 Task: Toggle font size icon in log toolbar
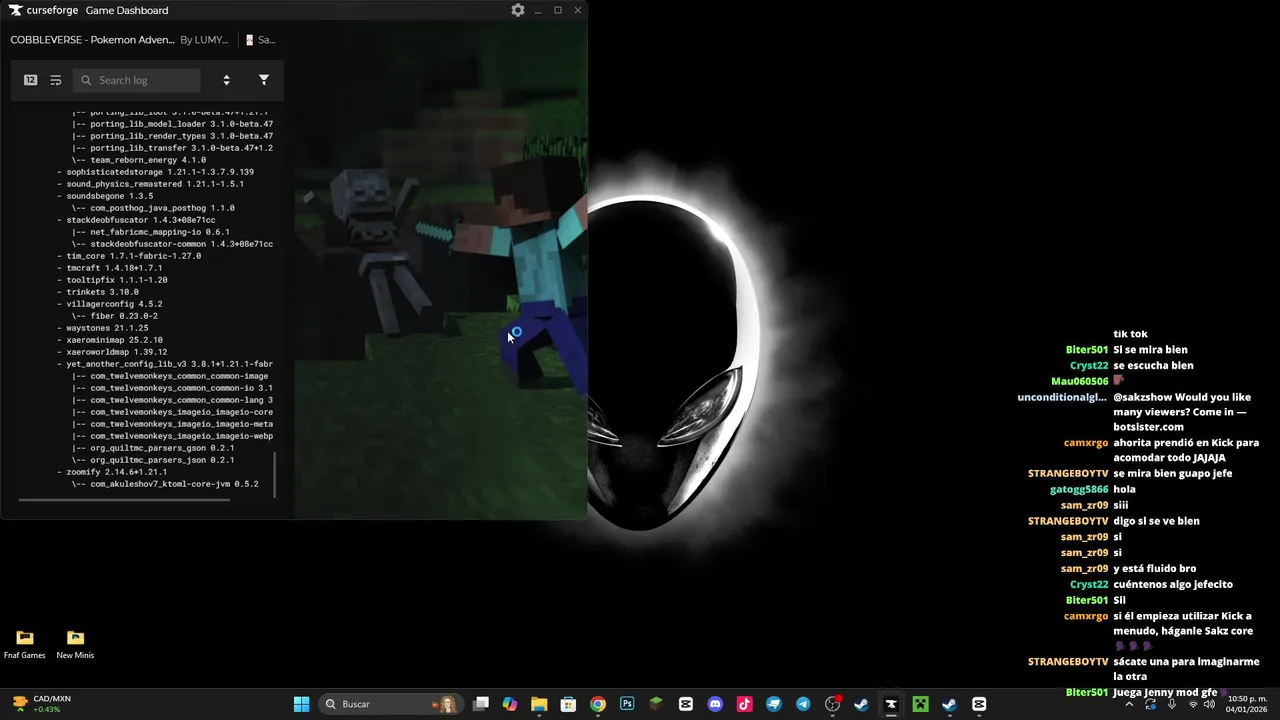(31, 80)
